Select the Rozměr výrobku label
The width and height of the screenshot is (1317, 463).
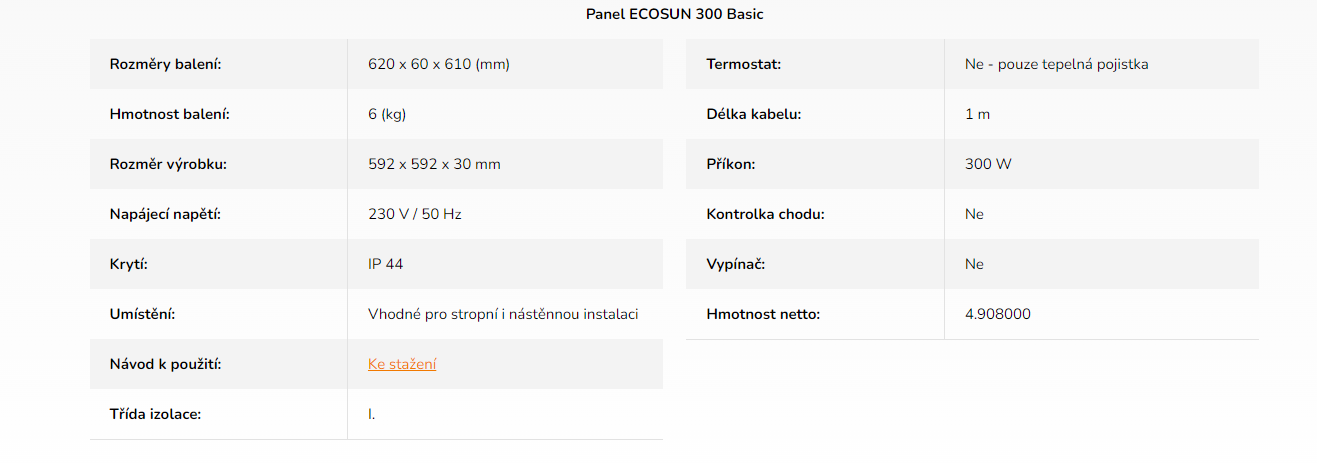point(168,164)
